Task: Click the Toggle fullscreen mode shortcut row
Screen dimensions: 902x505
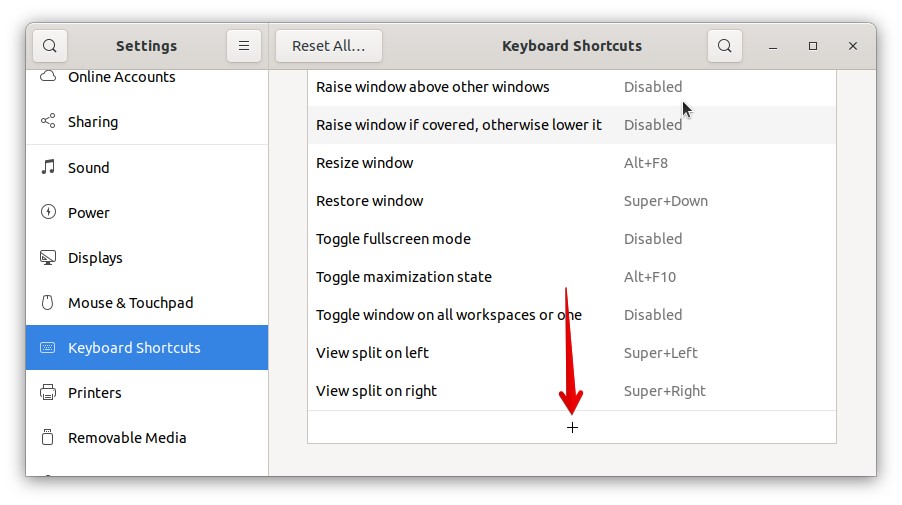Action: click(x=571, y=239)
